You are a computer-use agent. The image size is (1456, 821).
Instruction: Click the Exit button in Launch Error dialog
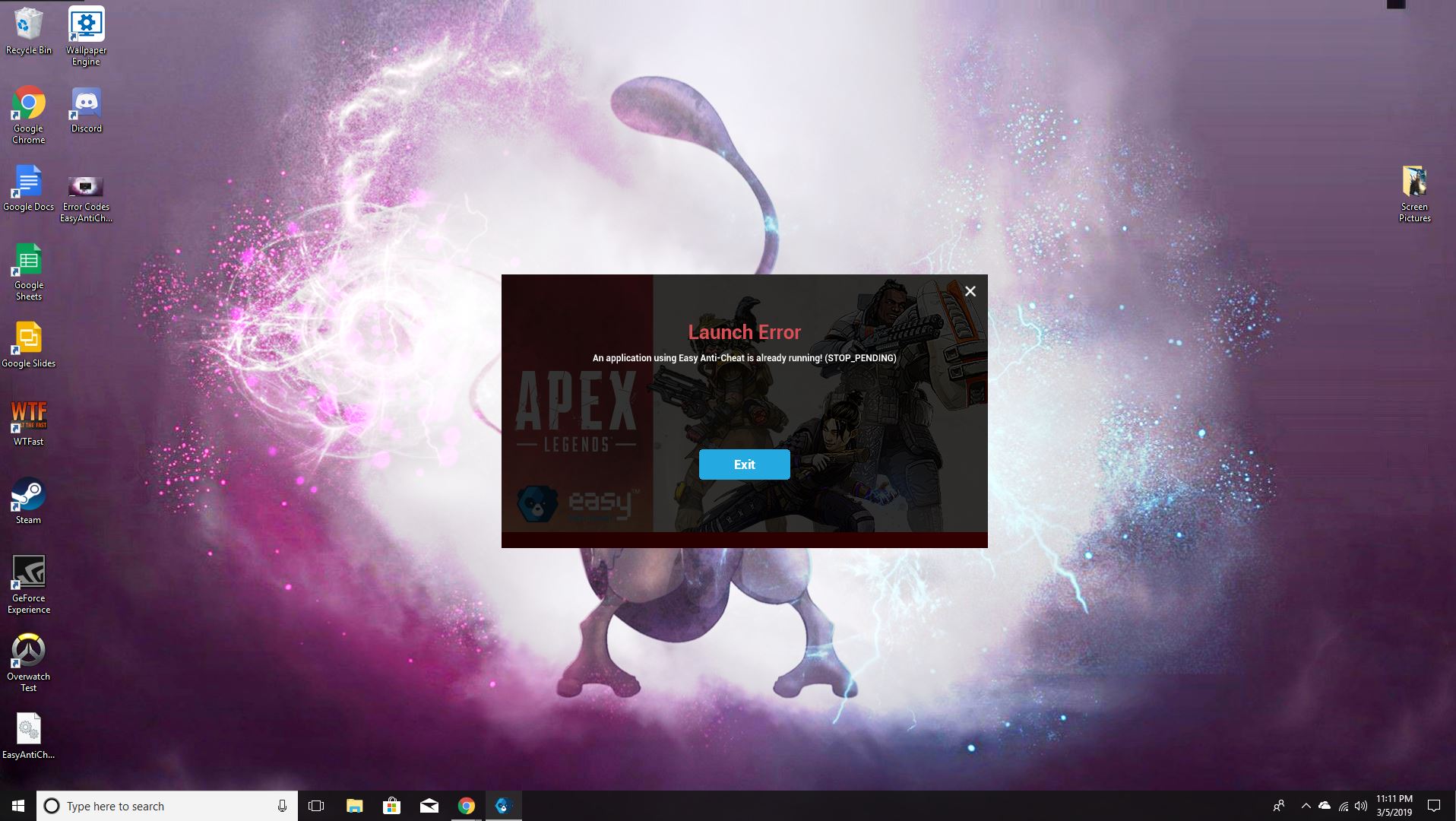click(x=744, y=464)
